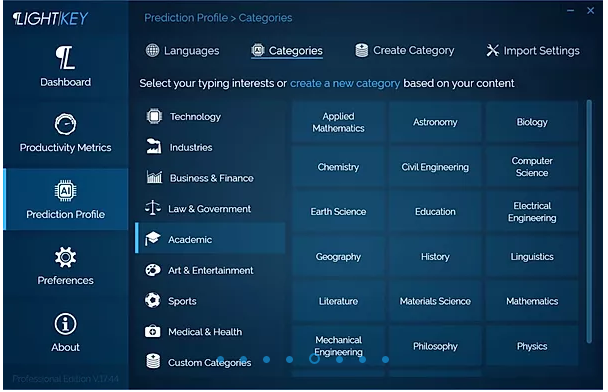Select the Philosophy tile

click(435, 346)
